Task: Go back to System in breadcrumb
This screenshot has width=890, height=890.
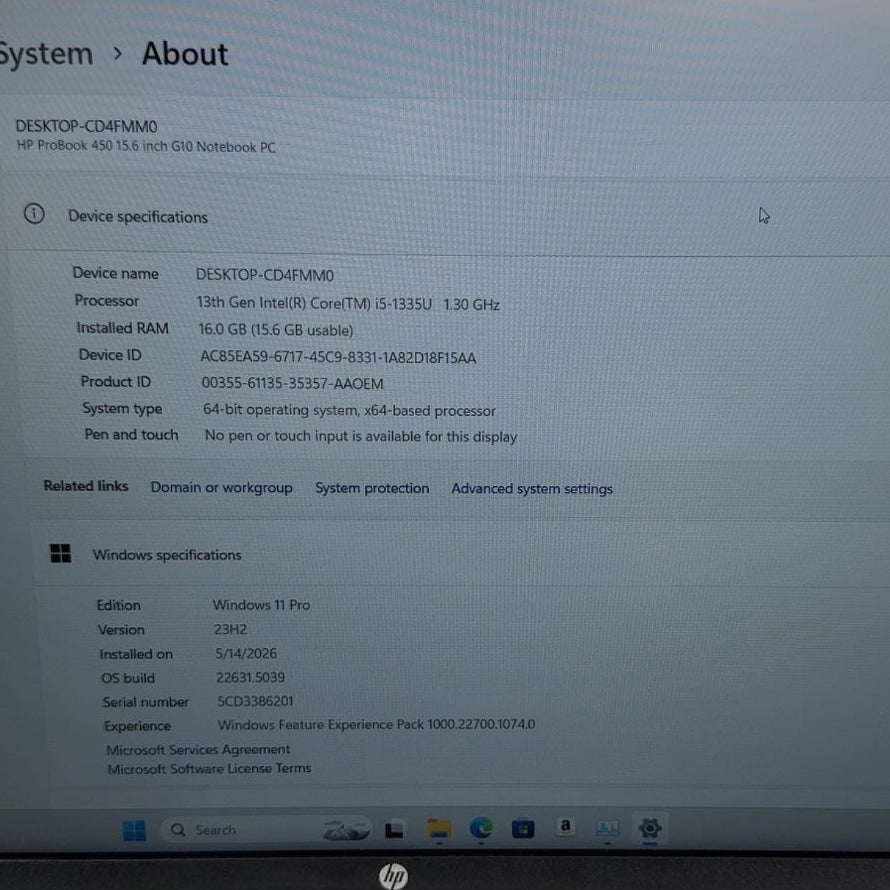Action: [x=45, y=54]
